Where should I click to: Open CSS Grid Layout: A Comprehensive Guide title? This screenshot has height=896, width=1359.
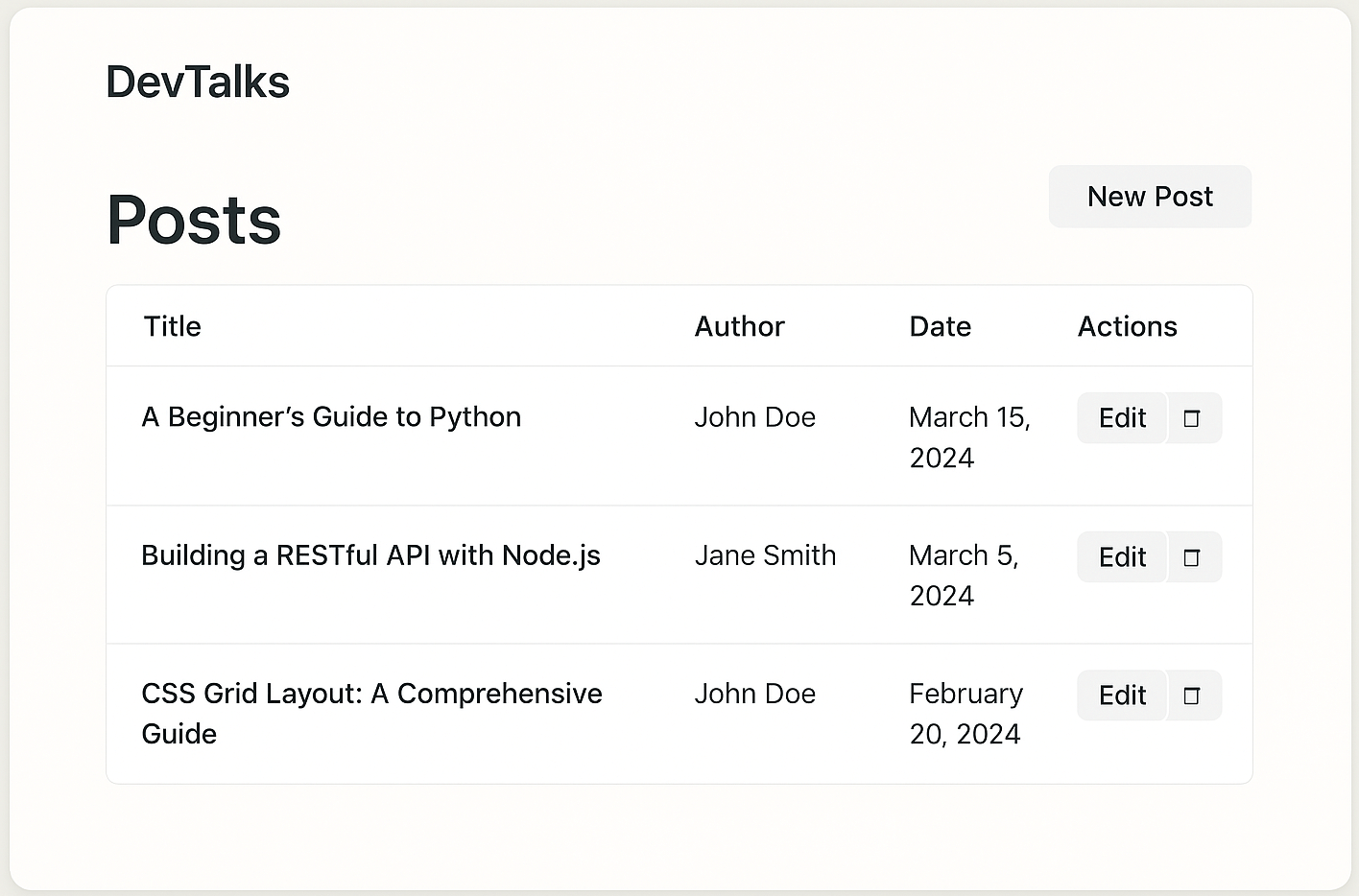coord(371,695)
